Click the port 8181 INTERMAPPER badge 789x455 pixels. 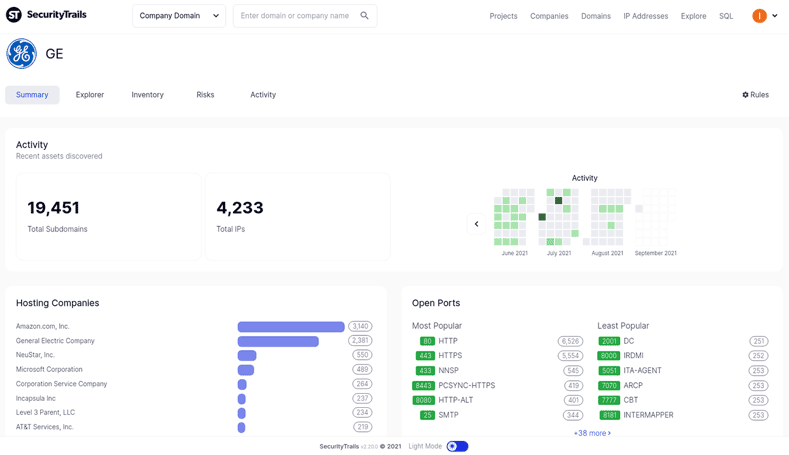(x=609, y=415)
